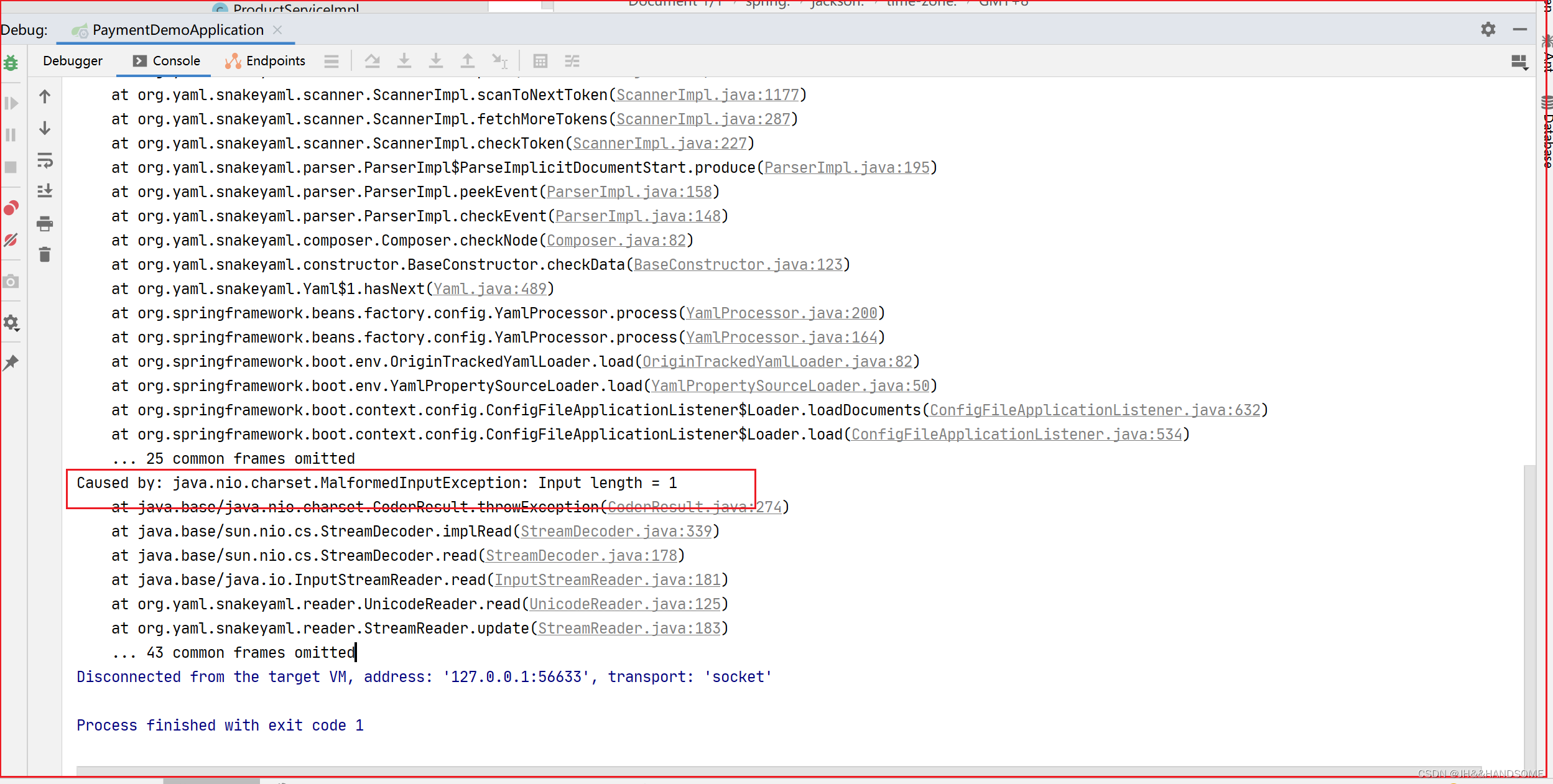Image resolution: width=1553 pixels, height=784 pixels.
Task: Open the threads list icon beside Endpoints
Action: pos(331,61)
